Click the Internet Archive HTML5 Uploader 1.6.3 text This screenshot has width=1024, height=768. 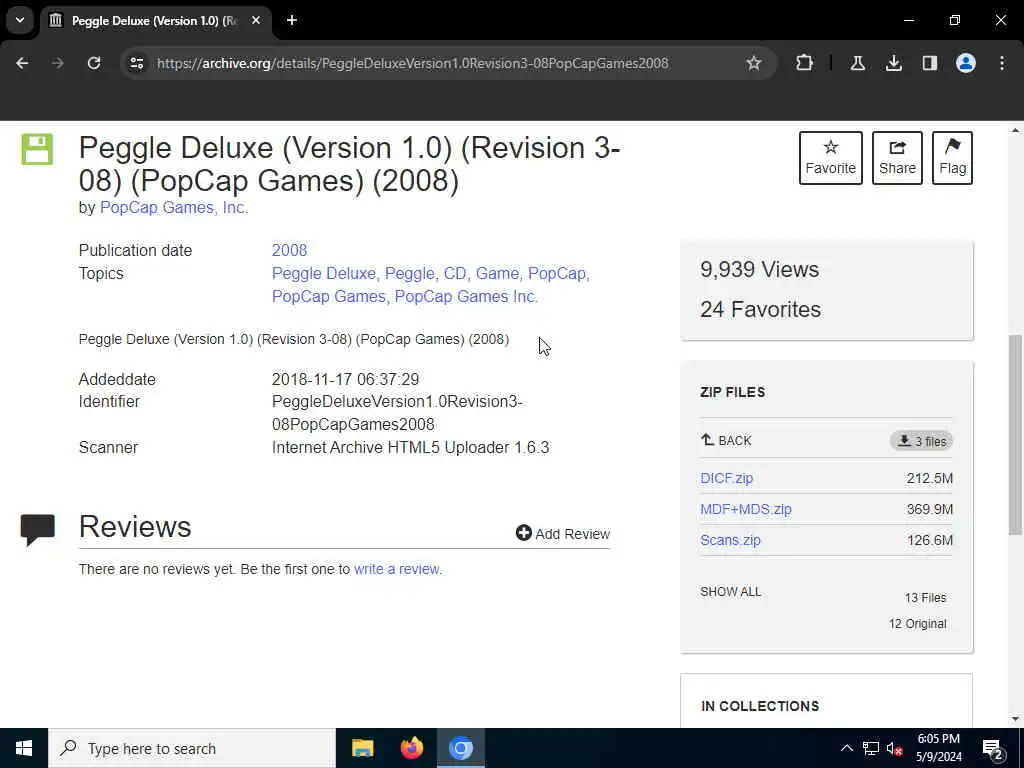[x=411, y=447]
